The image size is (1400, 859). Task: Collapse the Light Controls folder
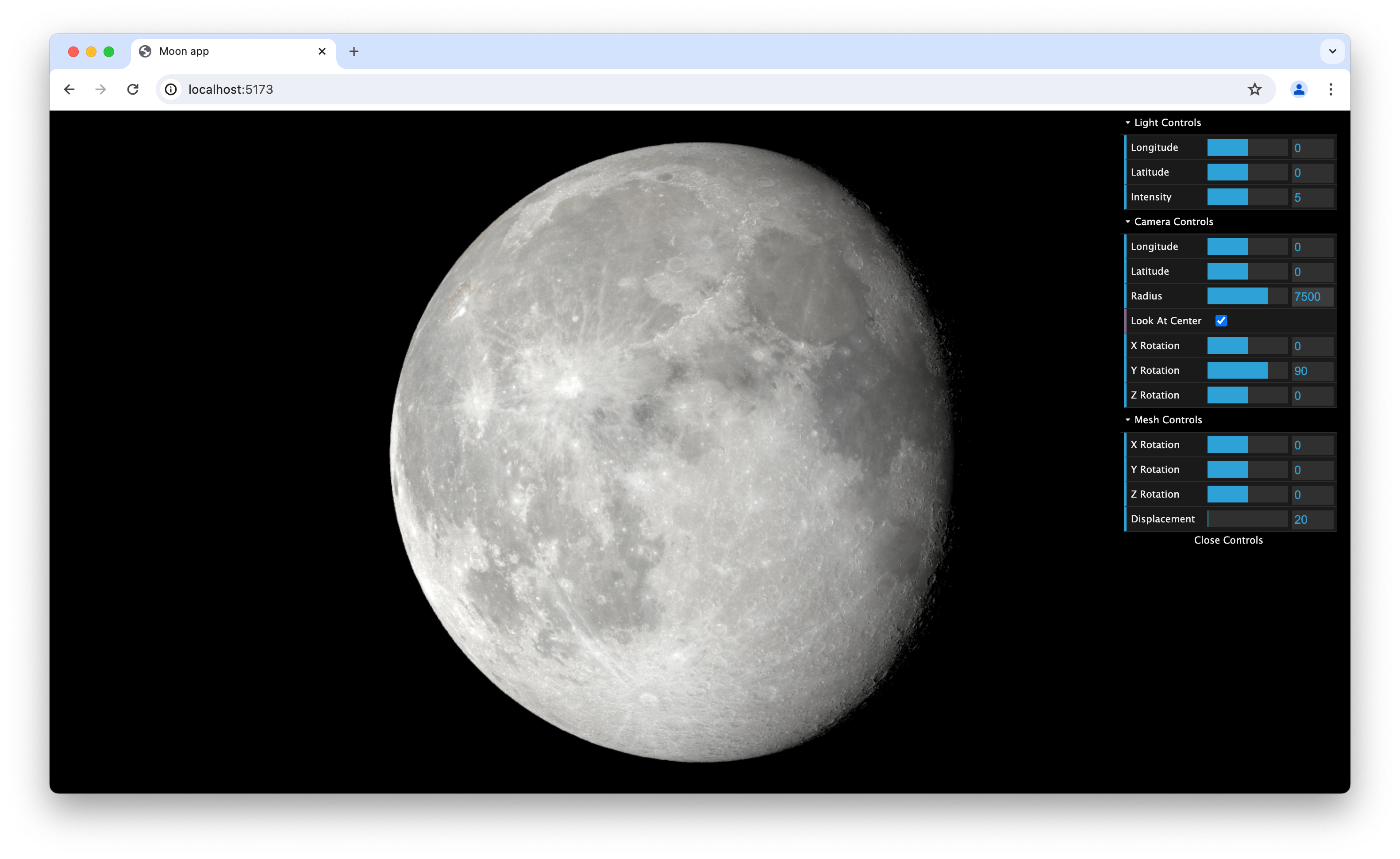pos(1167,123)
